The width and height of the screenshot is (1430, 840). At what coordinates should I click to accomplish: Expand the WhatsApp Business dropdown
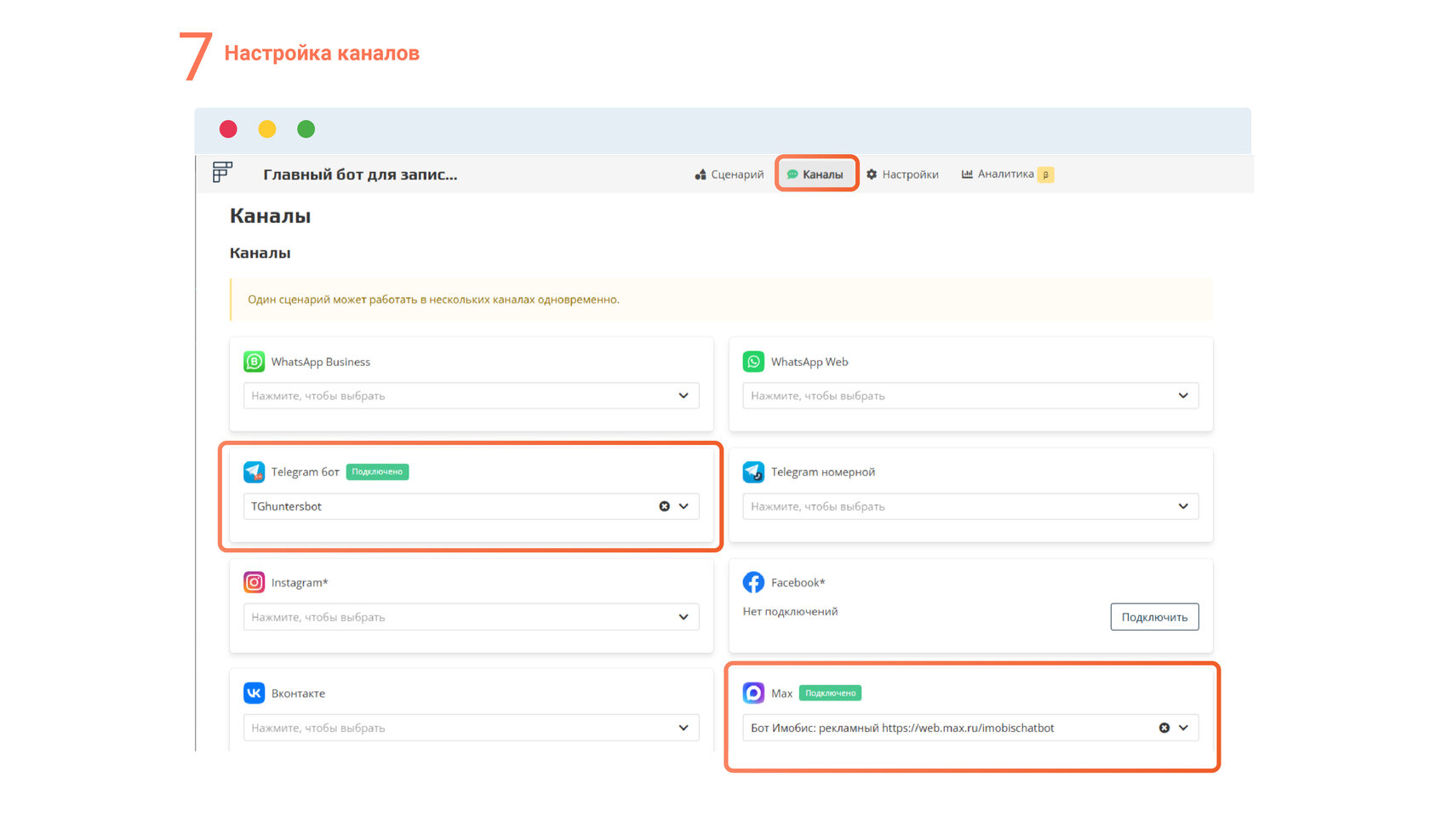pyautogui.click(x=472, y=396)
